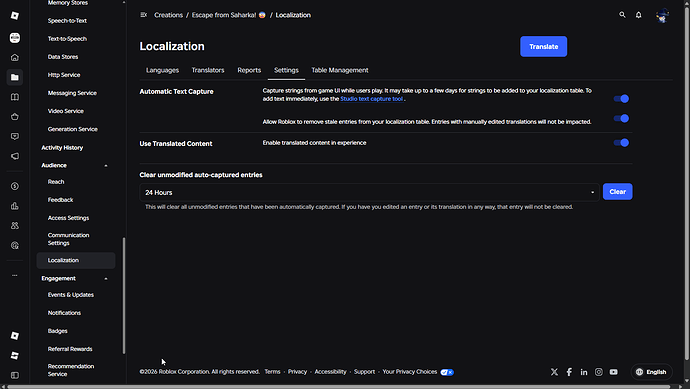Image resolution: width=690 pixels, height=389 pixels.
Task: Open Data Stores in the sidebar
Action: click(63, 57)
